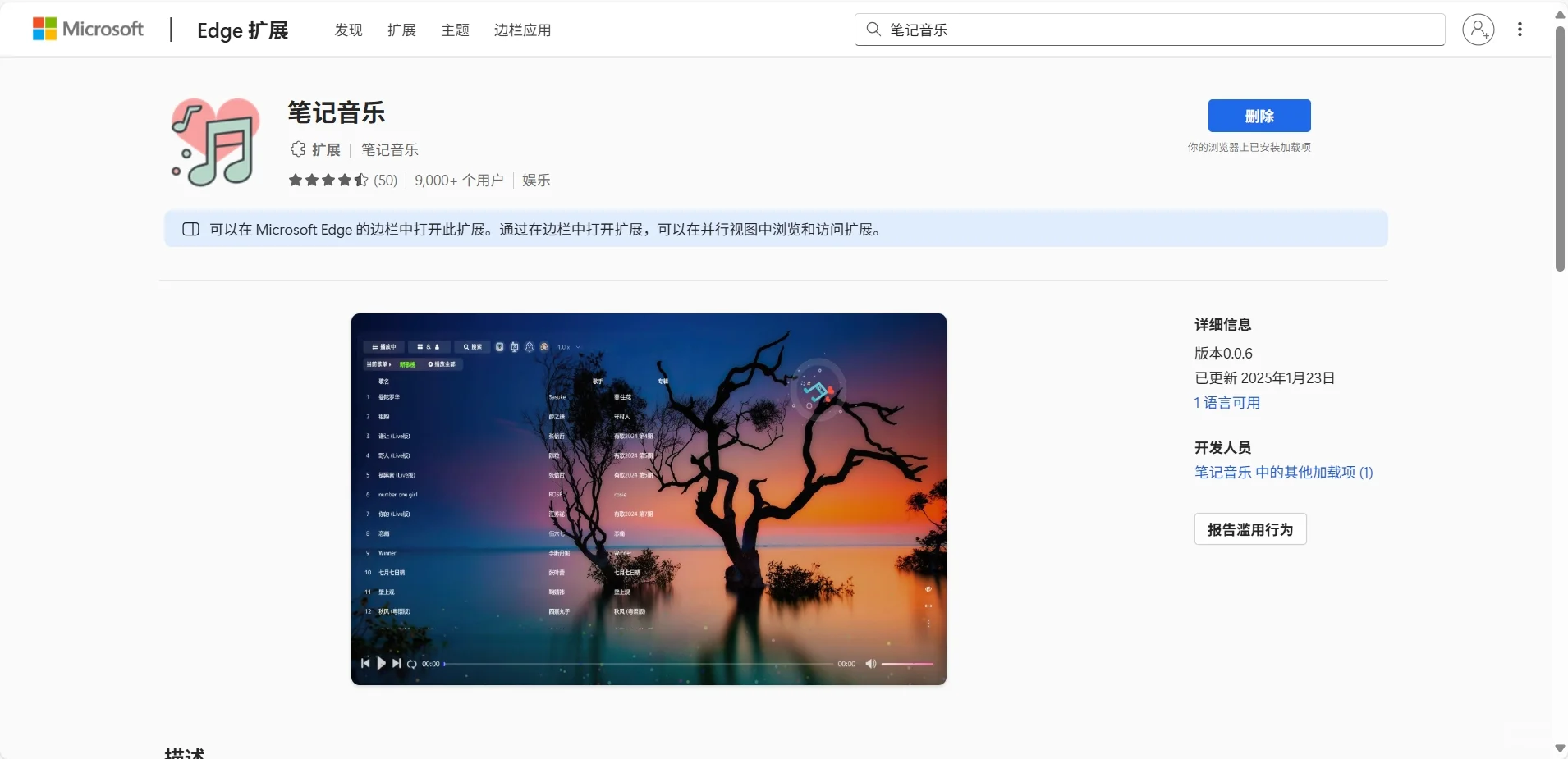Click the sidebar banner icon in the notice

pyautogui.click(x=190, y=230)
